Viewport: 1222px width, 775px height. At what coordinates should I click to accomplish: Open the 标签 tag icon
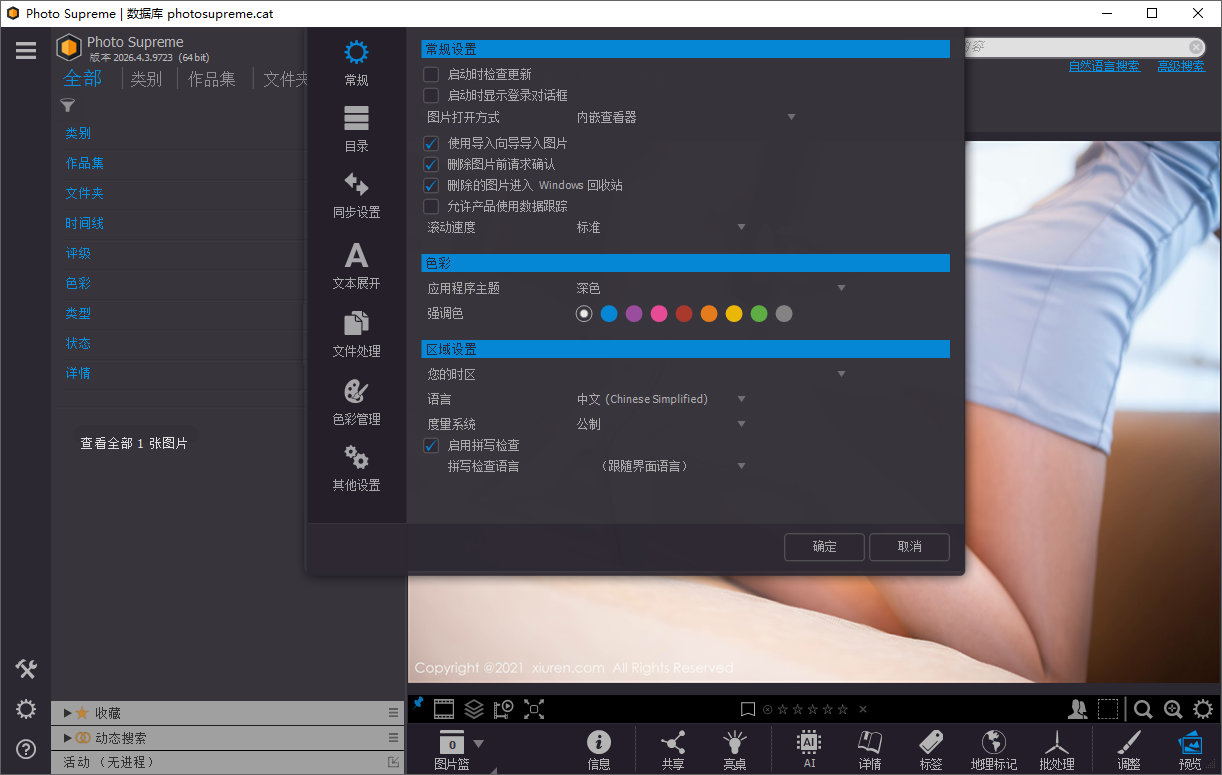click(931, 750)
